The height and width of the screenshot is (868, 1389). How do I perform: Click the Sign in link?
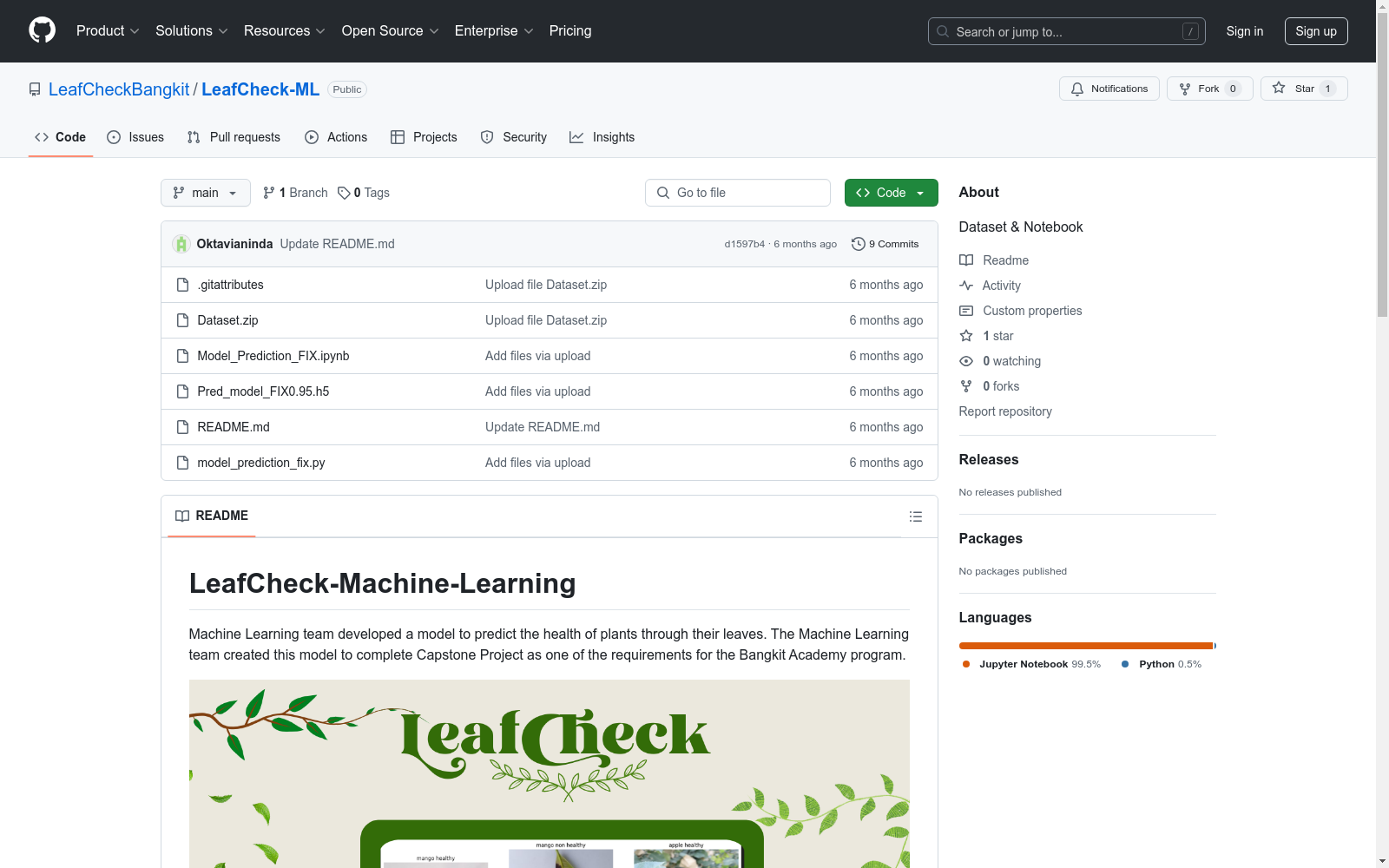pyautogui.click(x=1245, y=31)
